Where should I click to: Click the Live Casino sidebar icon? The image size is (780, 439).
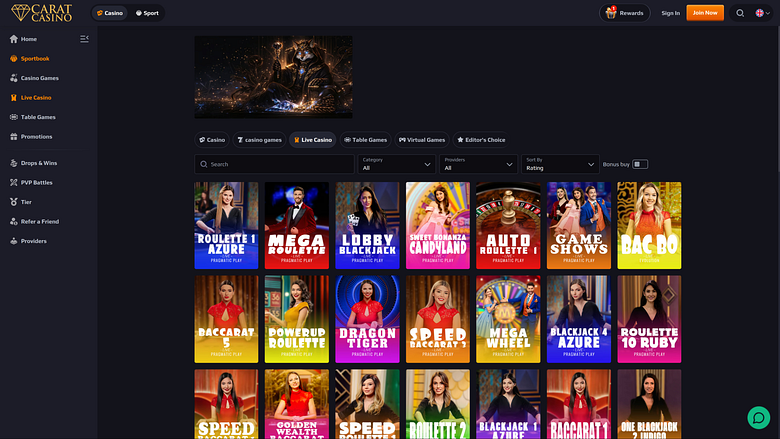click(13, 97)
